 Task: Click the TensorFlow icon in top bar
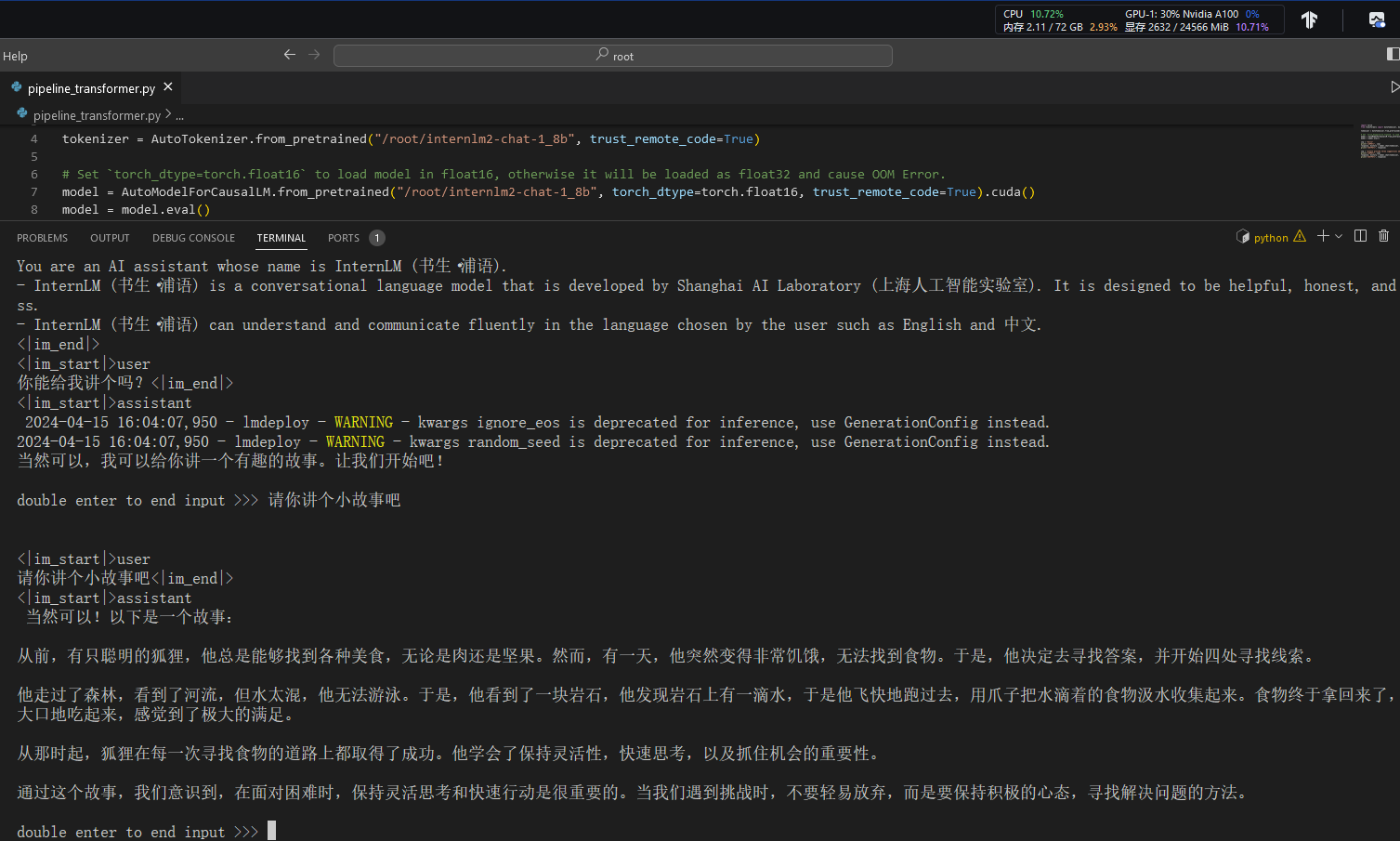click(1309, 20)
